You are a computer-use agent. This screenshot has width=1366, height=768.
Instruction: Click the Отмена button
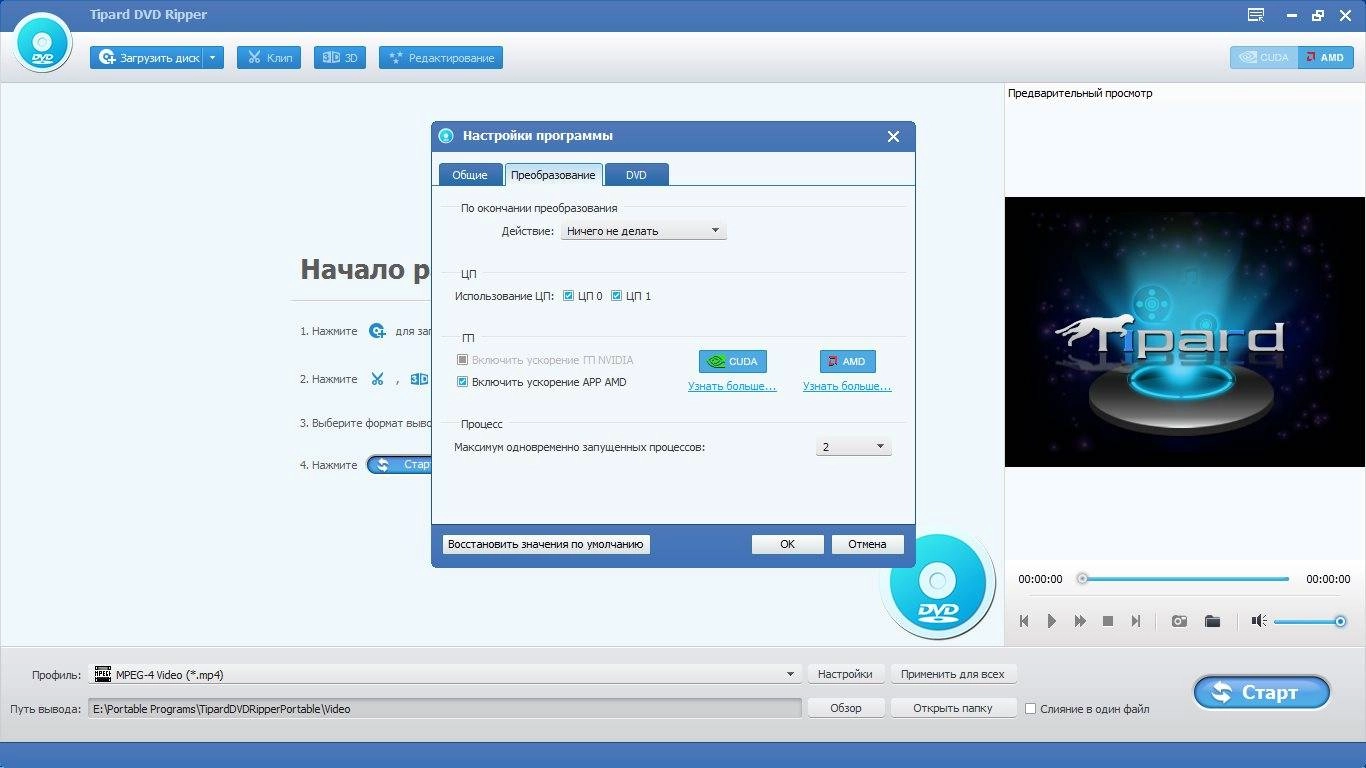point(867,544)
